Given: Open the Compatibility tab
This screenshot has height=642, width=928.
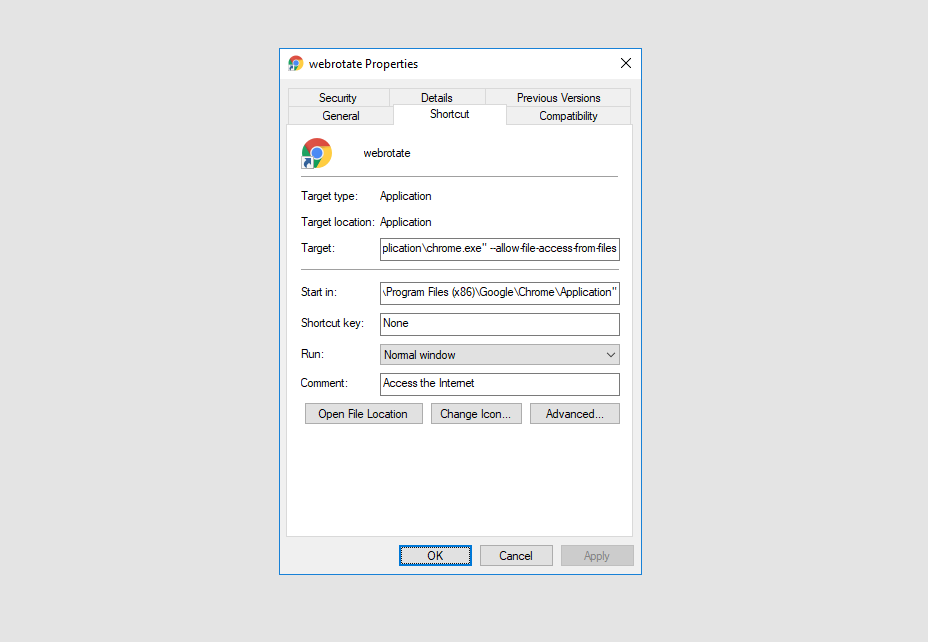Looking at the screenshot, I should [x=568, y=116].
